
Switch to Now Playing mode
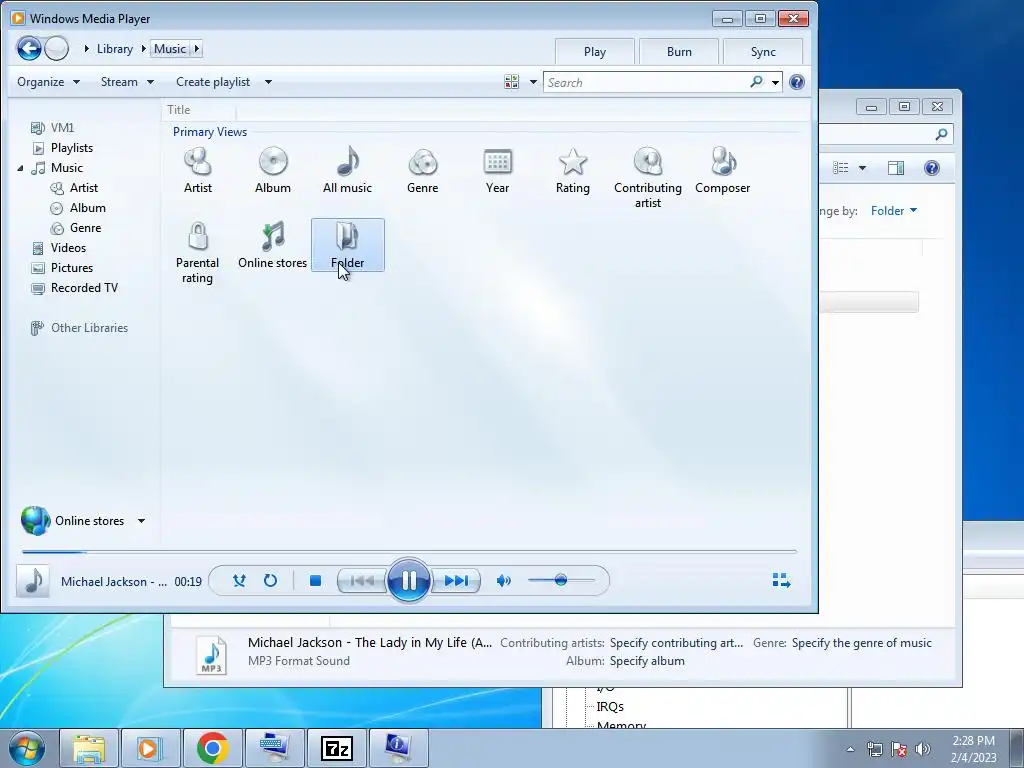pyautogui.click(x=781, y=581)
